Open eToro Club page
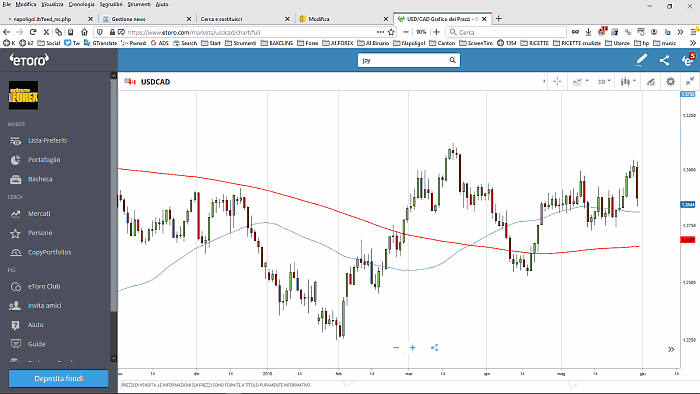Viewport: 700px width, 394px height. click(44, 286)
